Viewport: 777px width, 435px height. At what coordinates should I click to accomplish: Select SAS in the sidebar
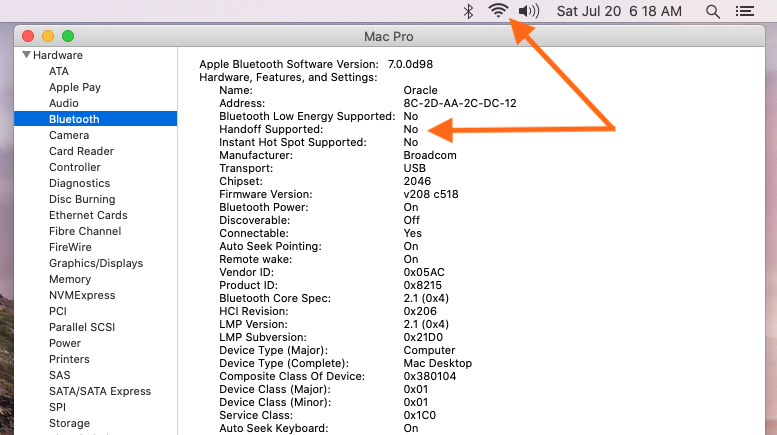click(59, 375)
